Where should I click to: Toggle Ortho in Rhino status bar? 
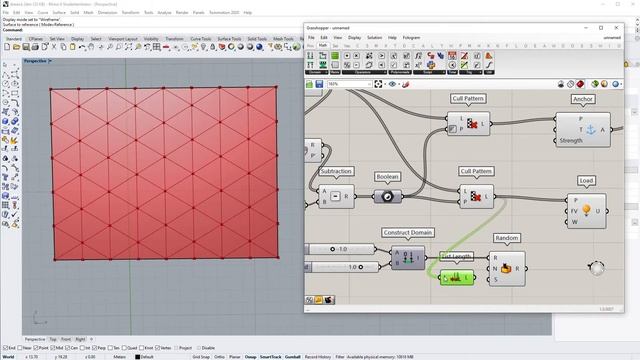tap(219, 357)
